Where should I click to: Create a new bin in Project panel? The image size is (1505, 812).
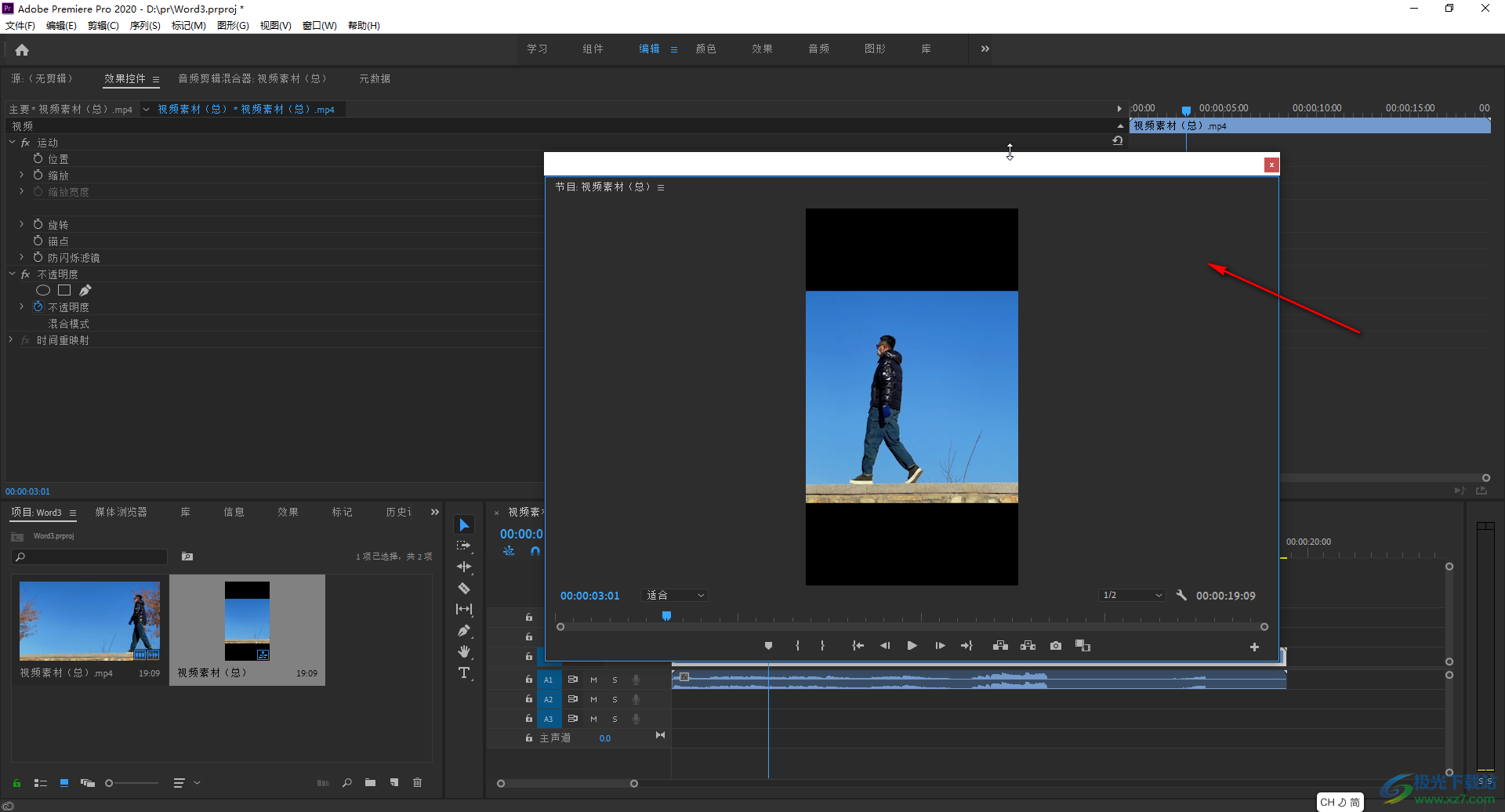point(370,783)
